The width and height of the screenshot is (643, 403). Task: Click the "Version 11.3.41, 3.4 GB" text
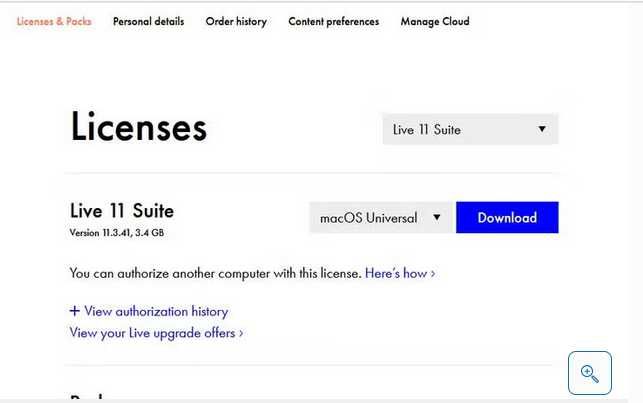pos(117,233)
